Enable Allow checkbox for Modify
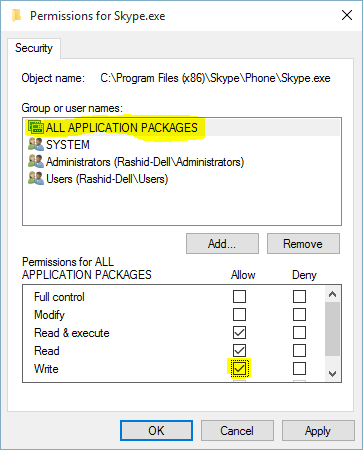Screen dimensions: 363x450 239,314
